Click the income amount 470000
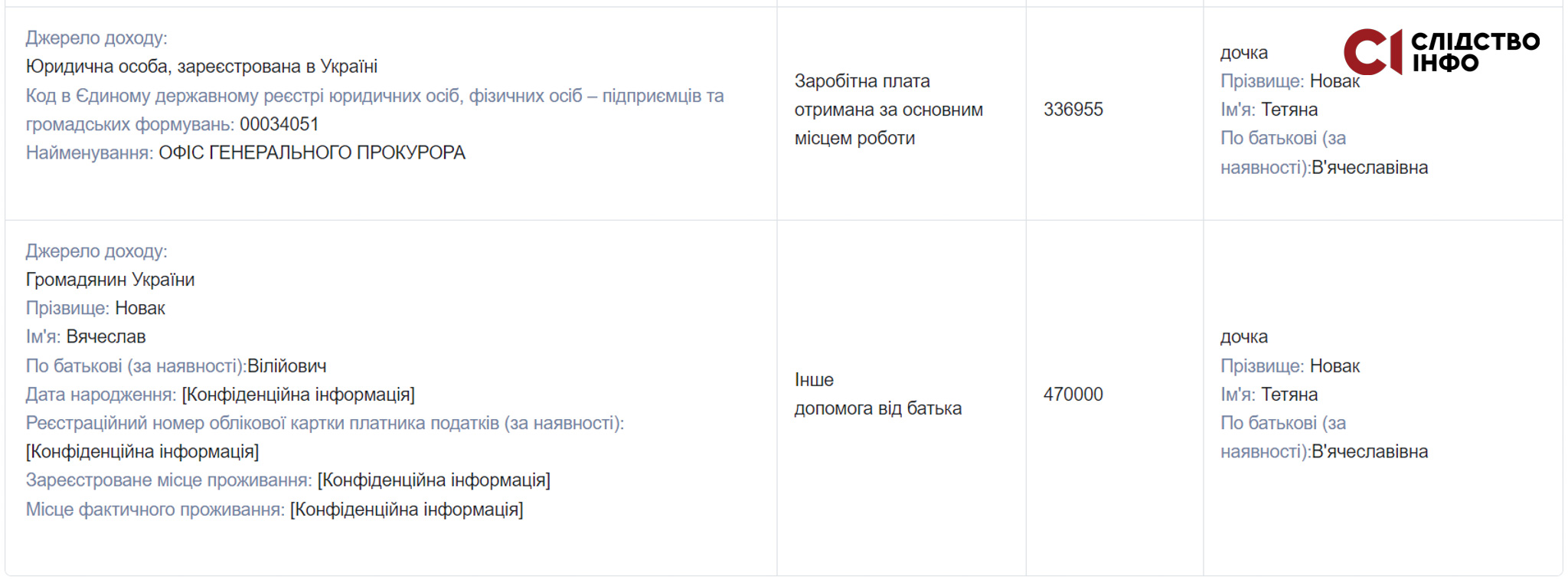 [1073, 395]
